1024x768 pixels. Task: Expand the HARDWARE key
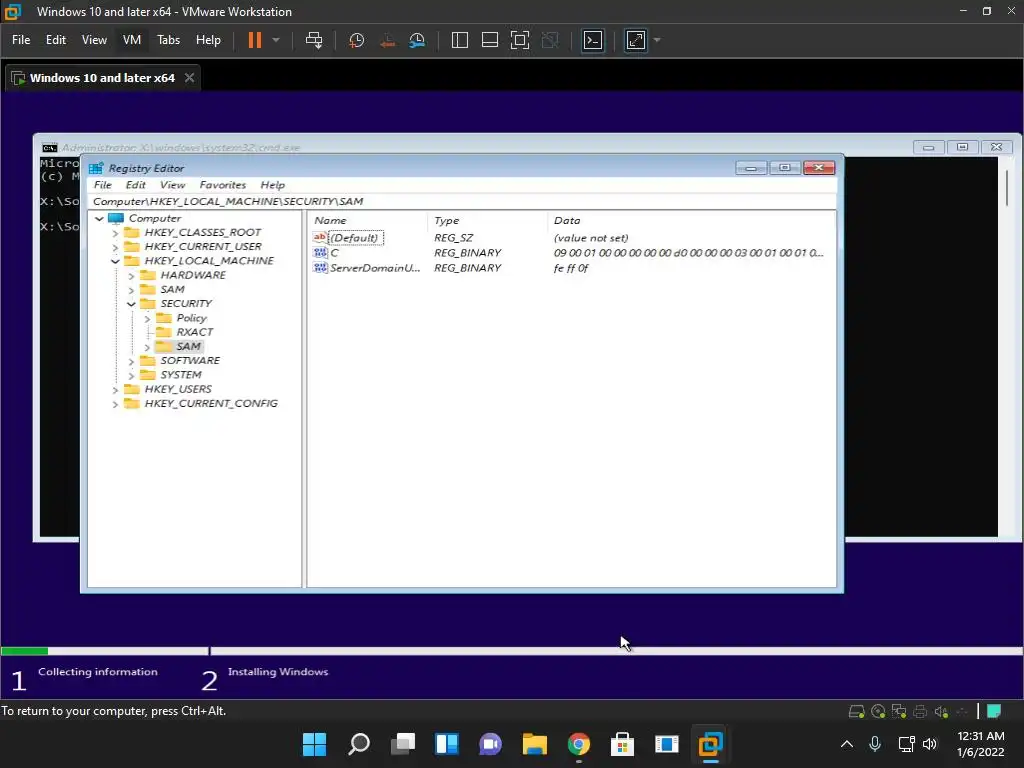[131, 276]
